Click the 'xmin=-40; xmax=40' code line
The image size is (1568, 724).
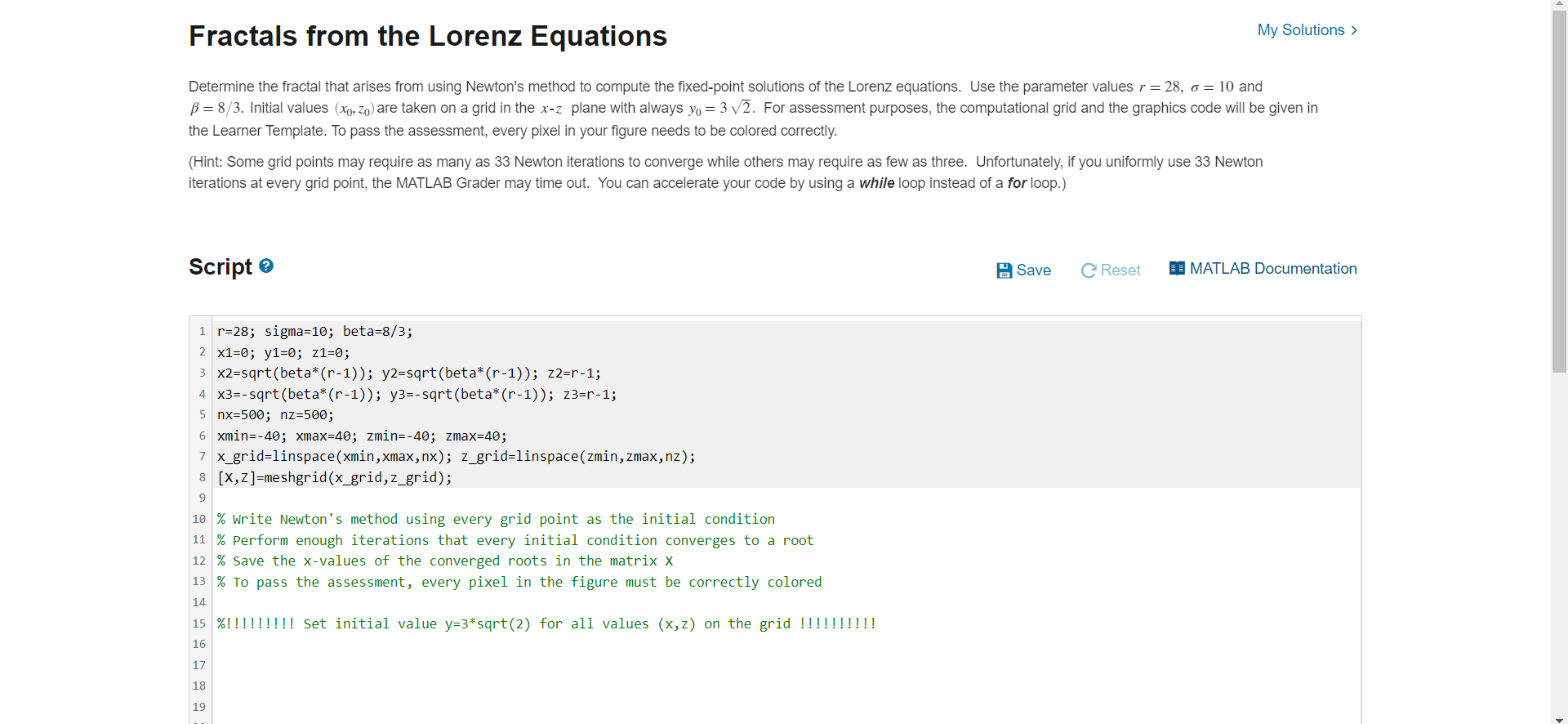pyautogui.click(x=362, y=436)
